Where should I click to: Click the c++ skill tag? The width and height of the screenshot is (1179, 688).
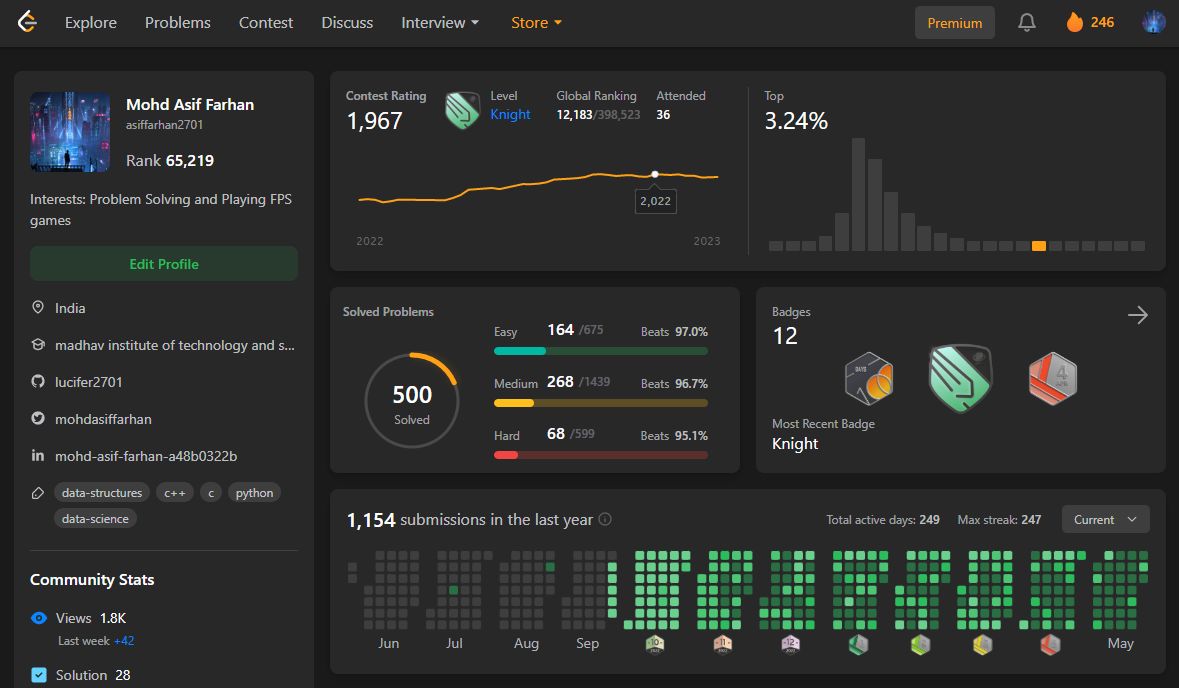pyautogui.click(x=174, y=493)
